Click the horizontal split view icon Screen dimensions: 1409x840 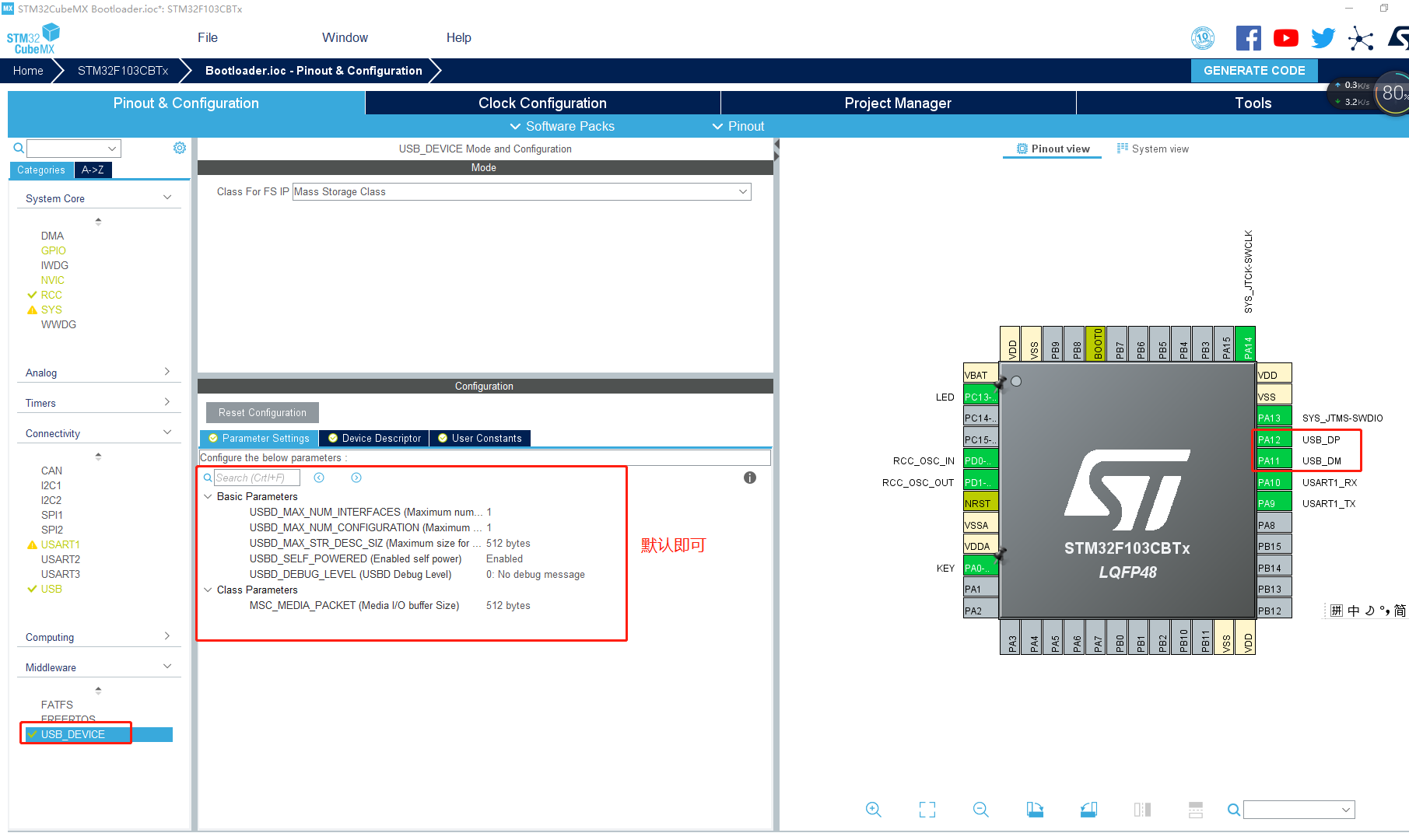click(1196, 810)
